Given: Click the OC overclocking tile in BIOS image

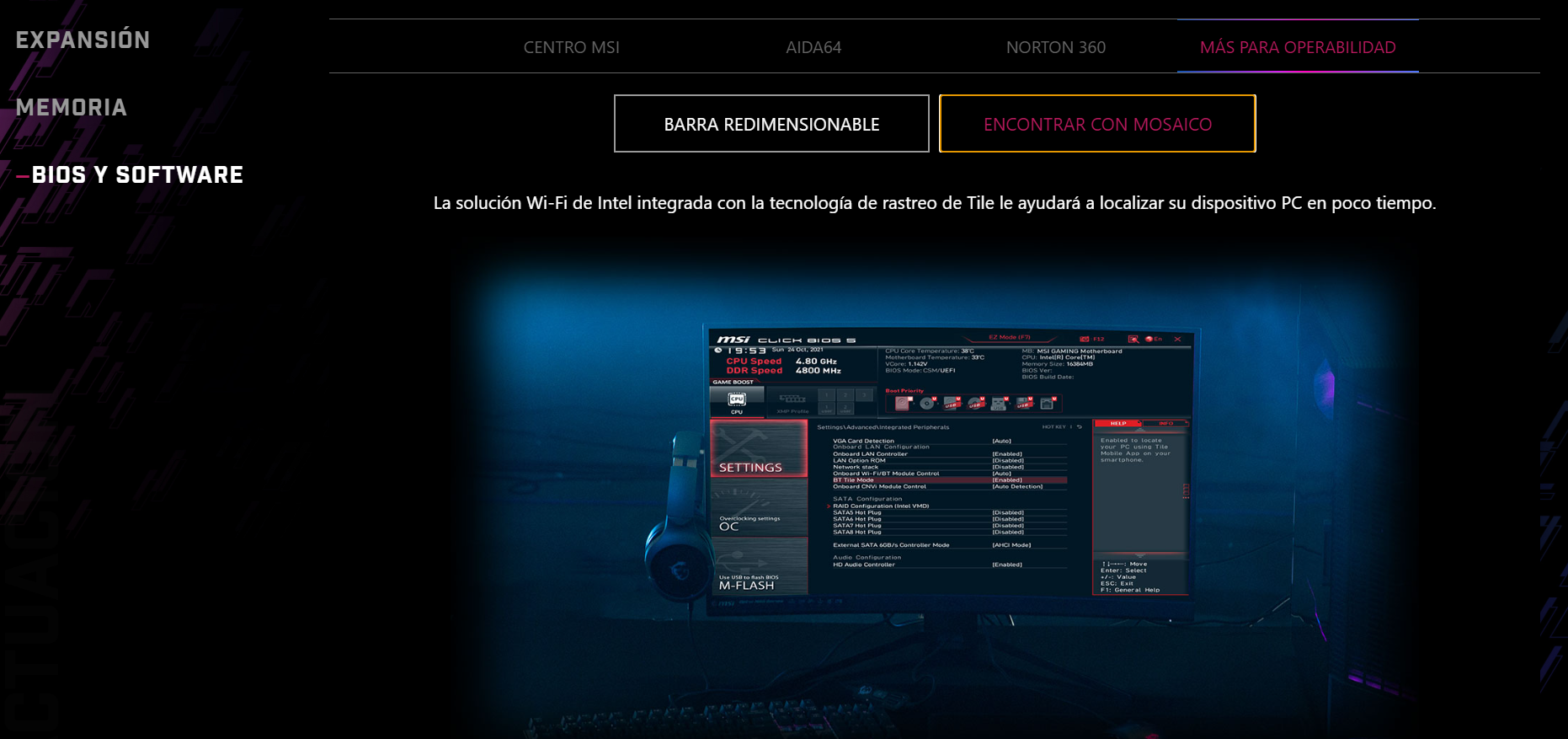Looking at the screenshot, I should (759, 508).
